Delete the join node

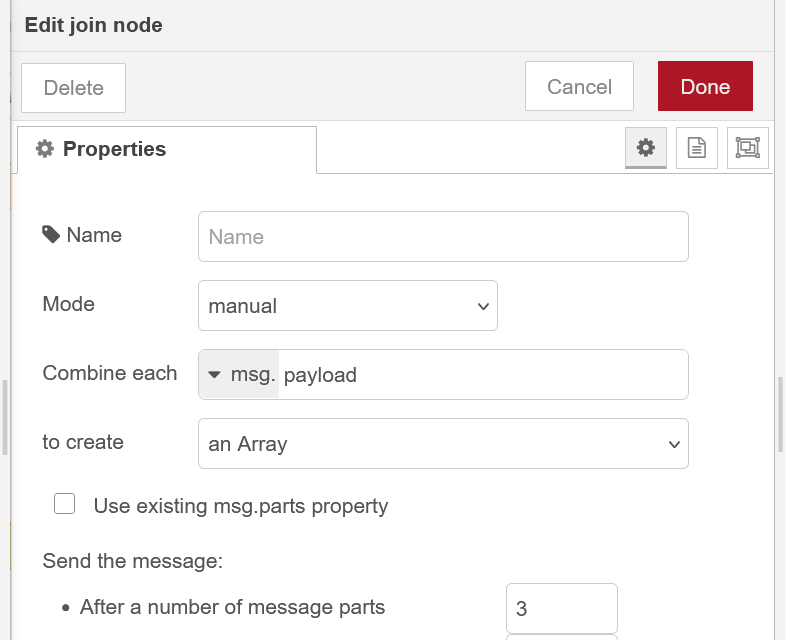point(73,88)
